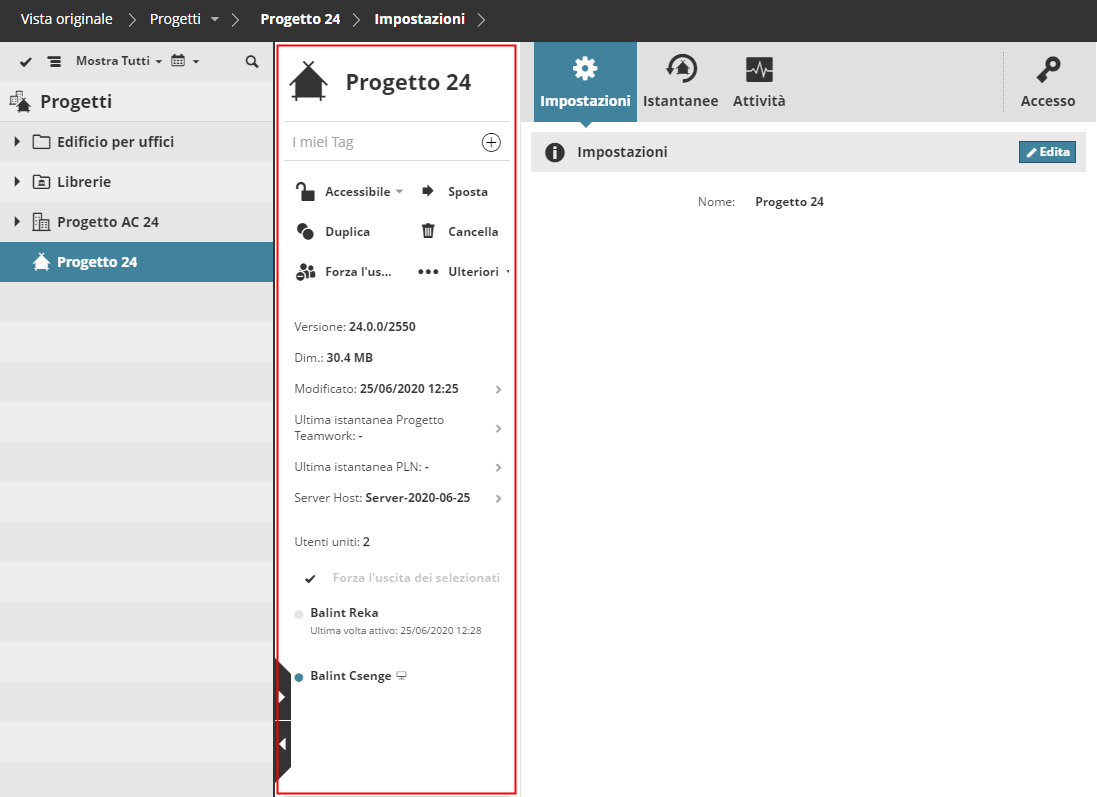Click the left-pointing panel collapse arrow

(282, 744)
